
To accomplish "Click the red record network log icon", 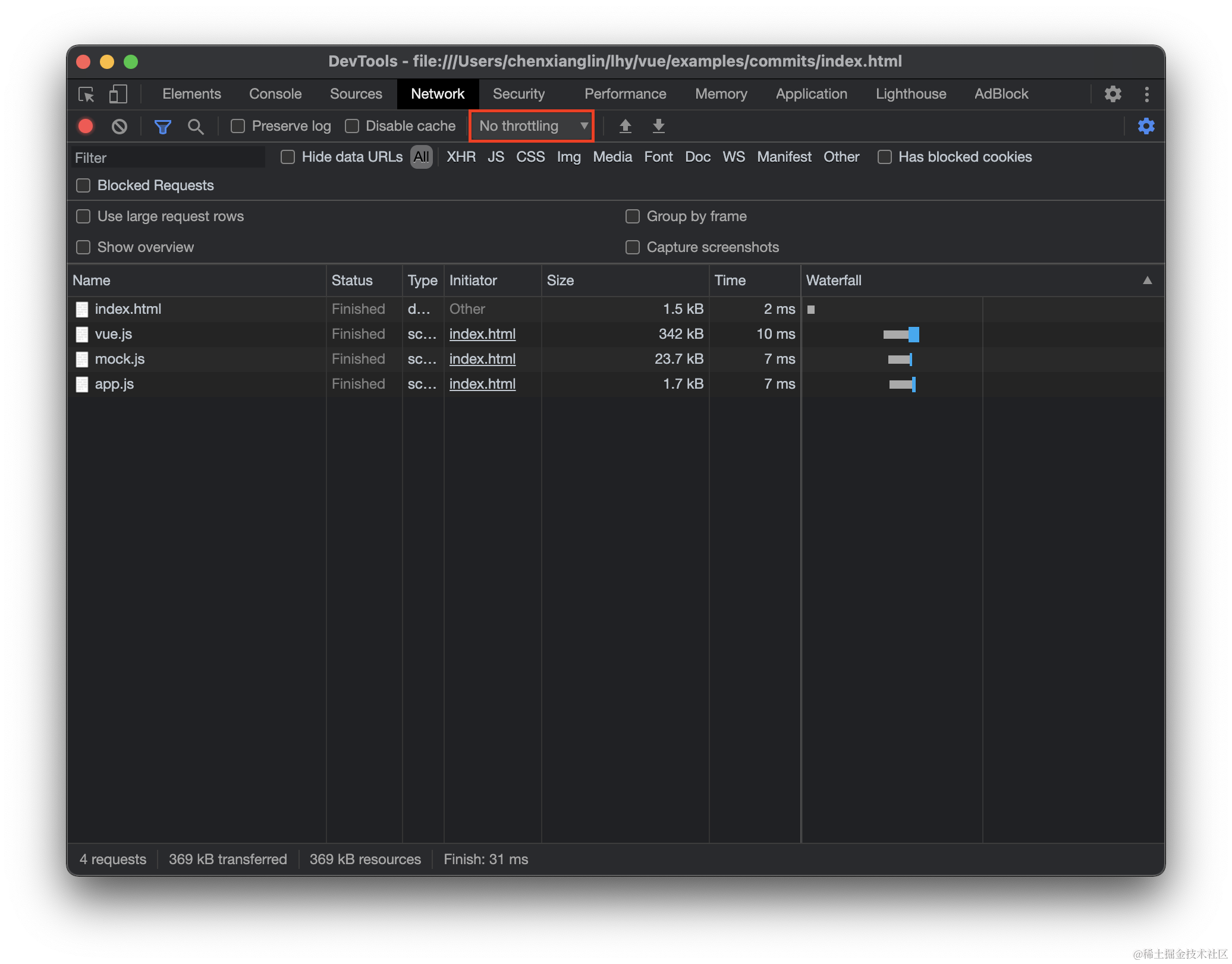I will coord(86,126).
